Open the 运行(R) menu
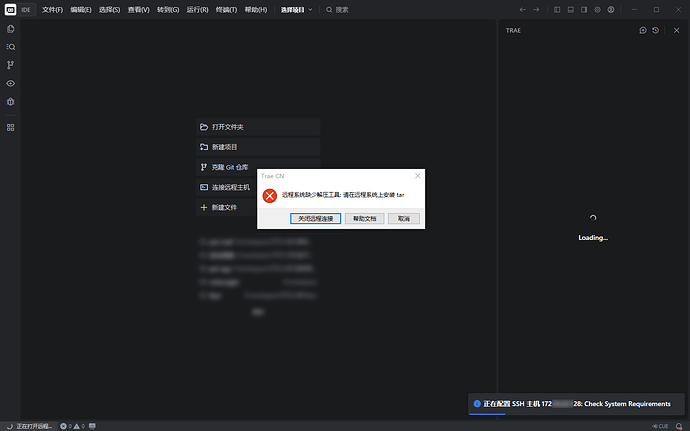690x431 pixels. (197, 10)
